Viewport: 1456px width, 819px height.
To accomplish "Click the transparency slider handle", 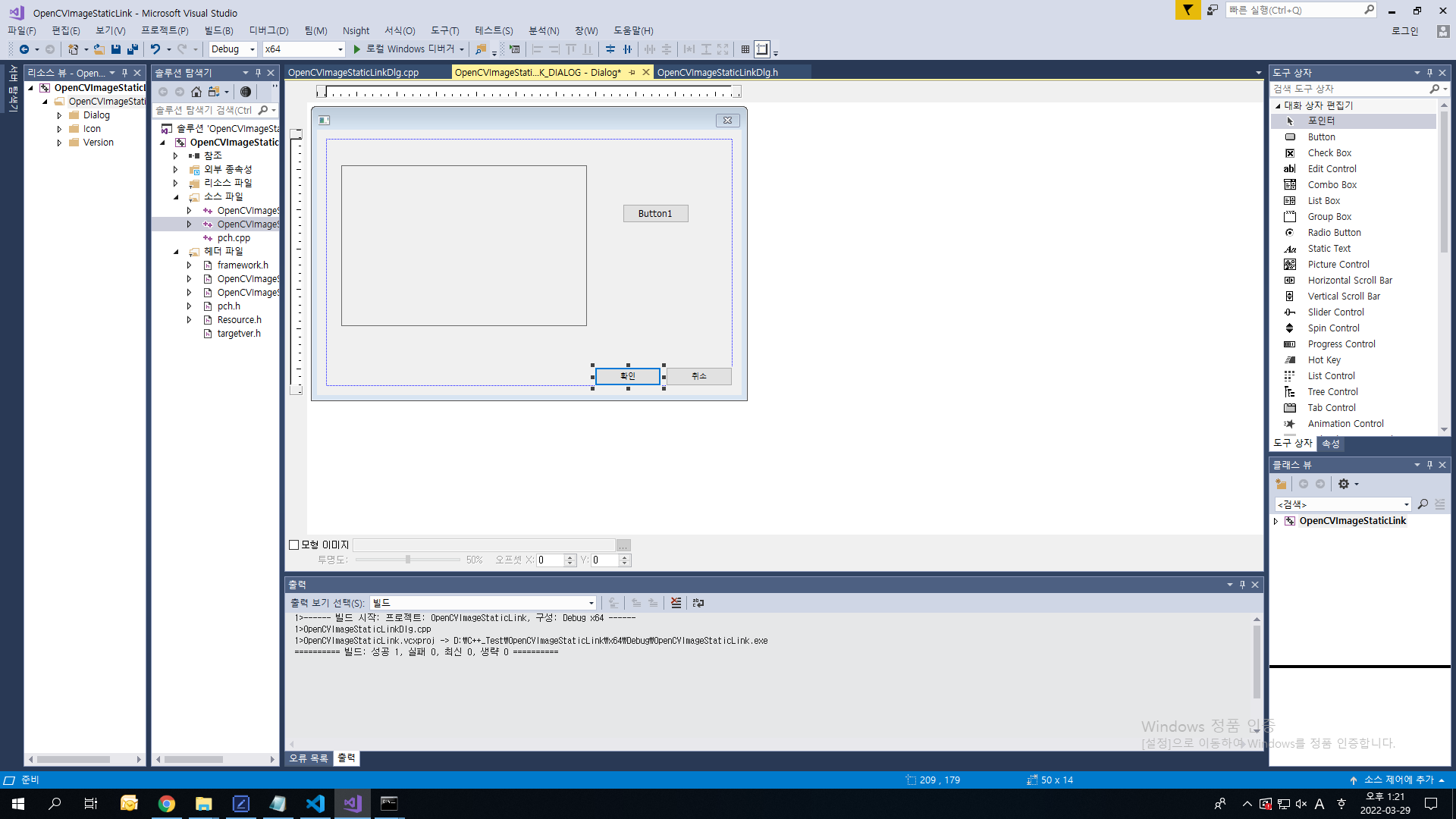I will coord(408,560).
